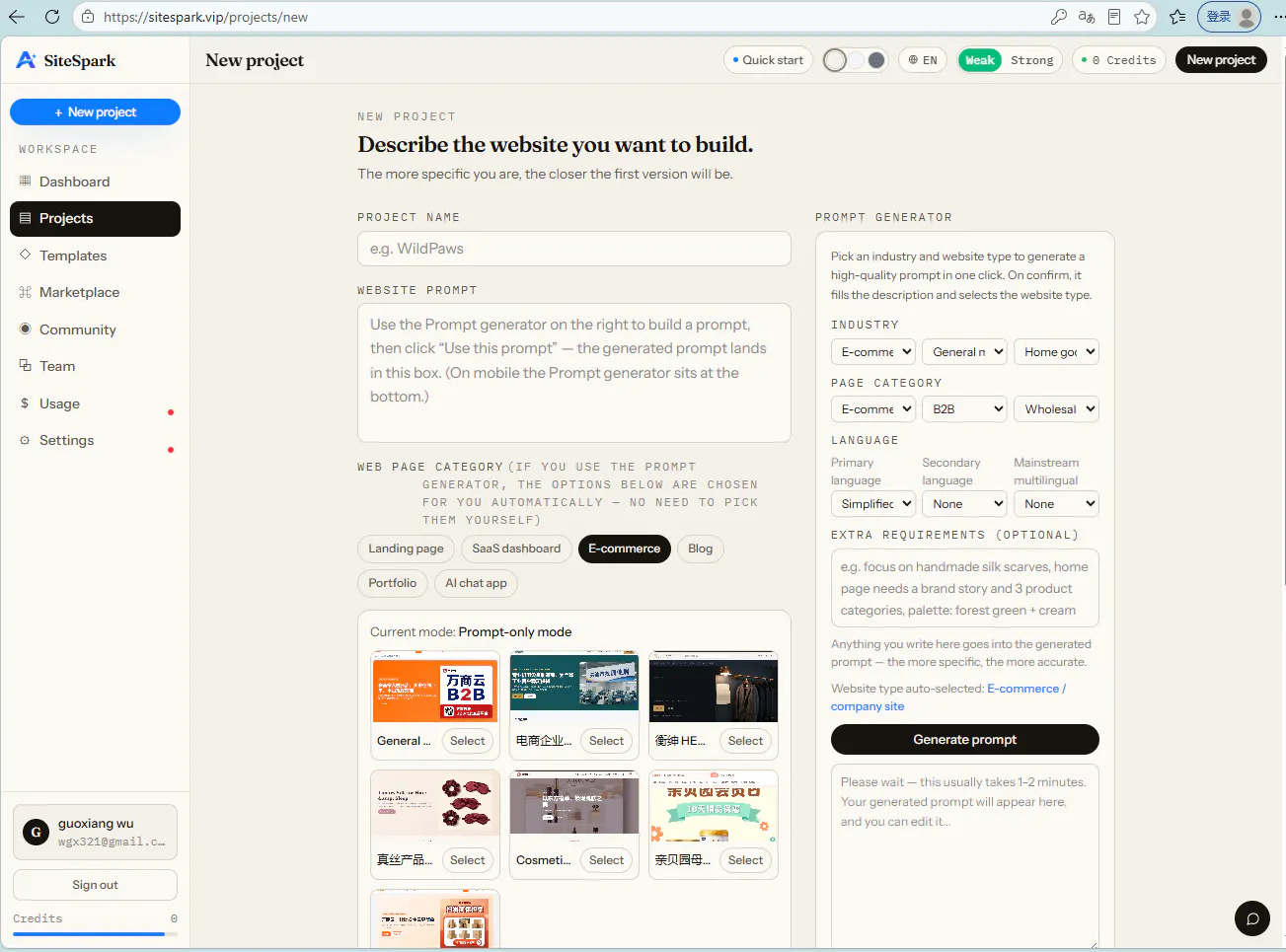Switch mode to Weak

coord(980,60)
